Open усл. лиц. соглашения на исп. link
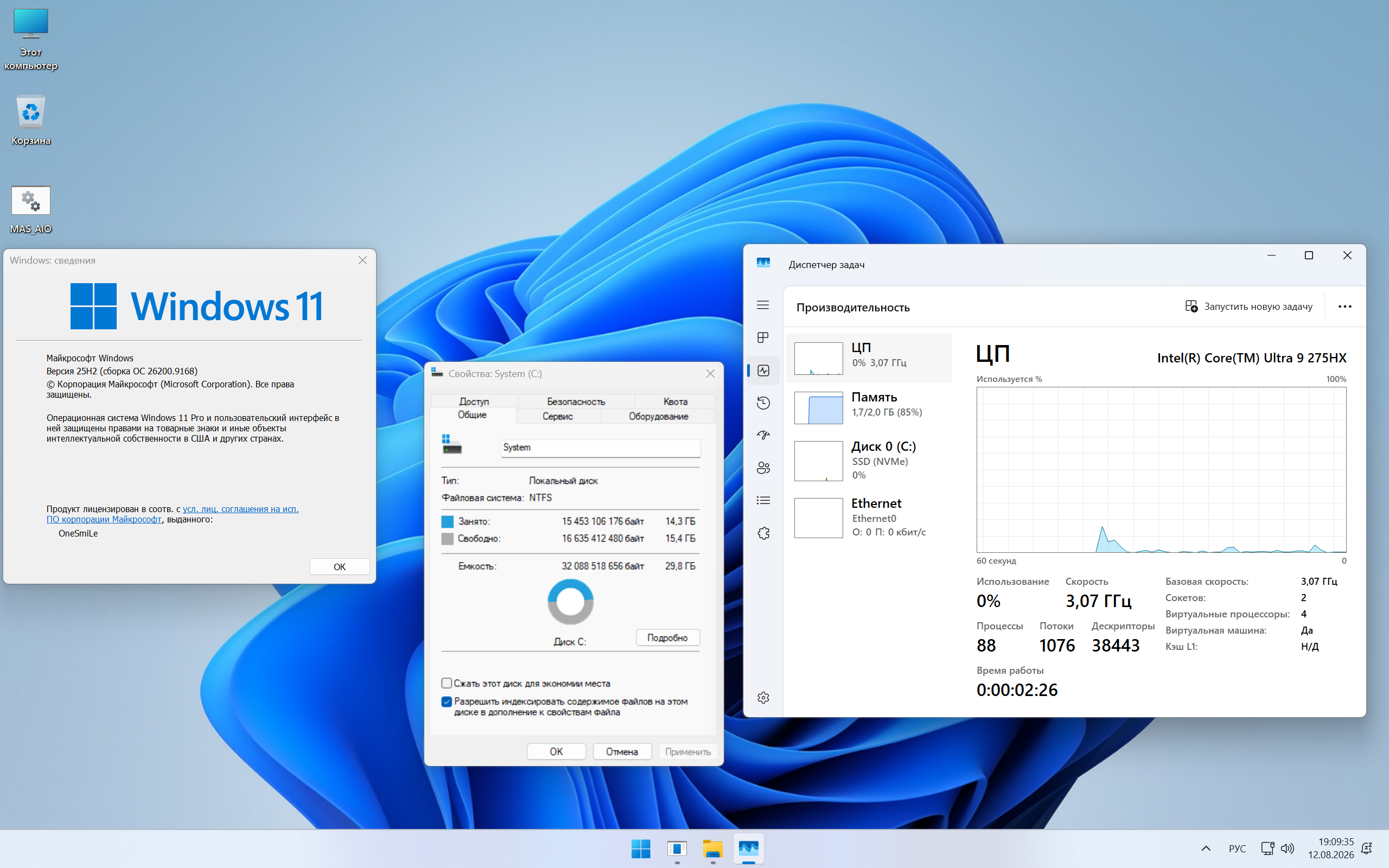Image resolution: width=1389 pixels, height=868 pixels. (x=240, y=509)
